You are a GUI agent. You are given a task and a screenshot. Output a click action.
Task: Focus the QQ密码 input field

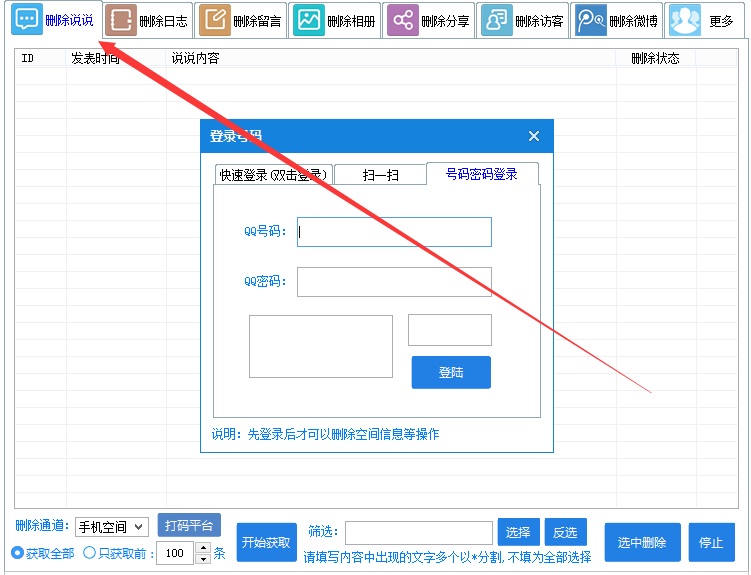(394, 282)
